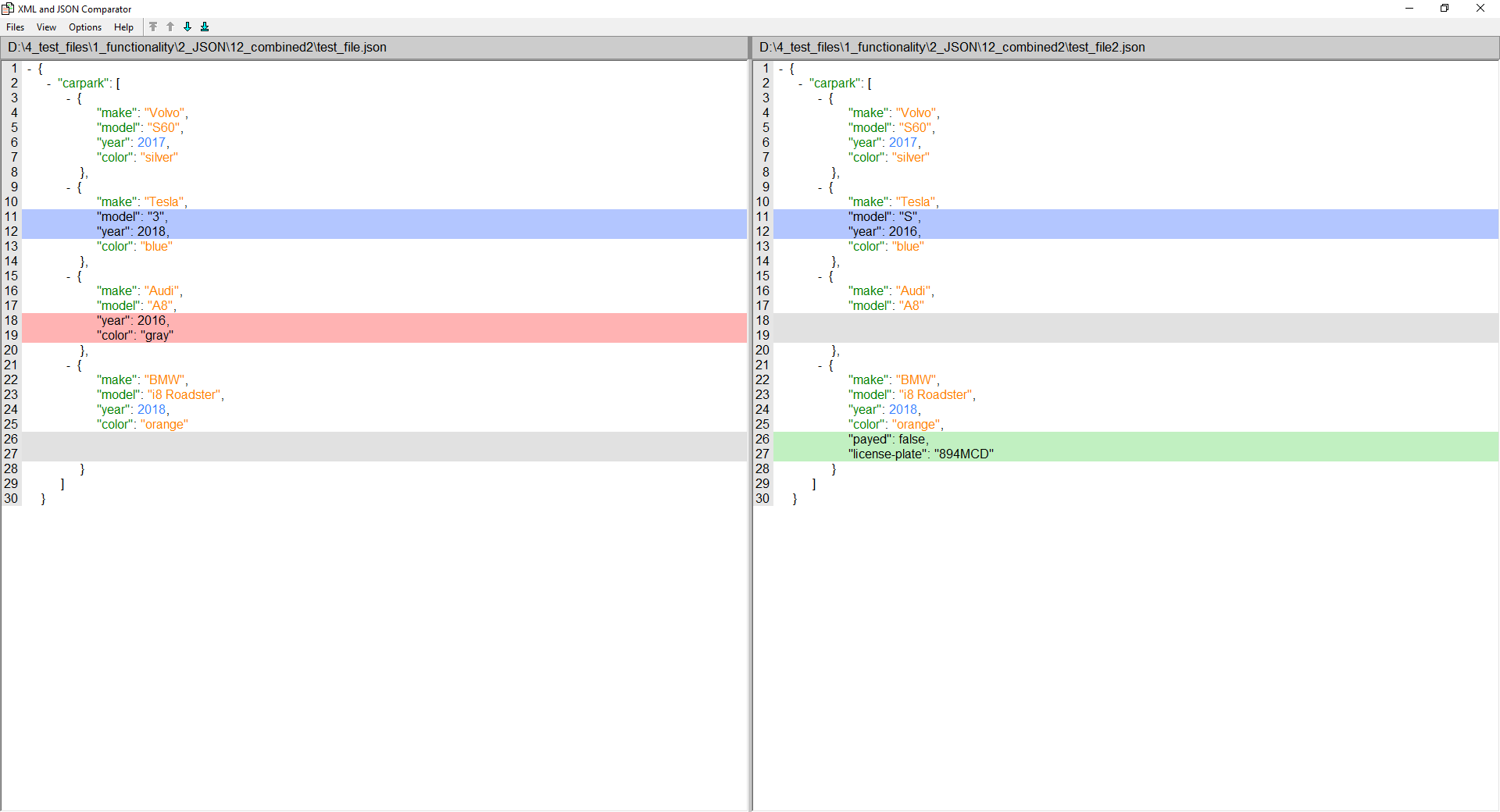Select the blue changed "model": "S" line
Screen dimensions: 1500x812
coord(884,217)
